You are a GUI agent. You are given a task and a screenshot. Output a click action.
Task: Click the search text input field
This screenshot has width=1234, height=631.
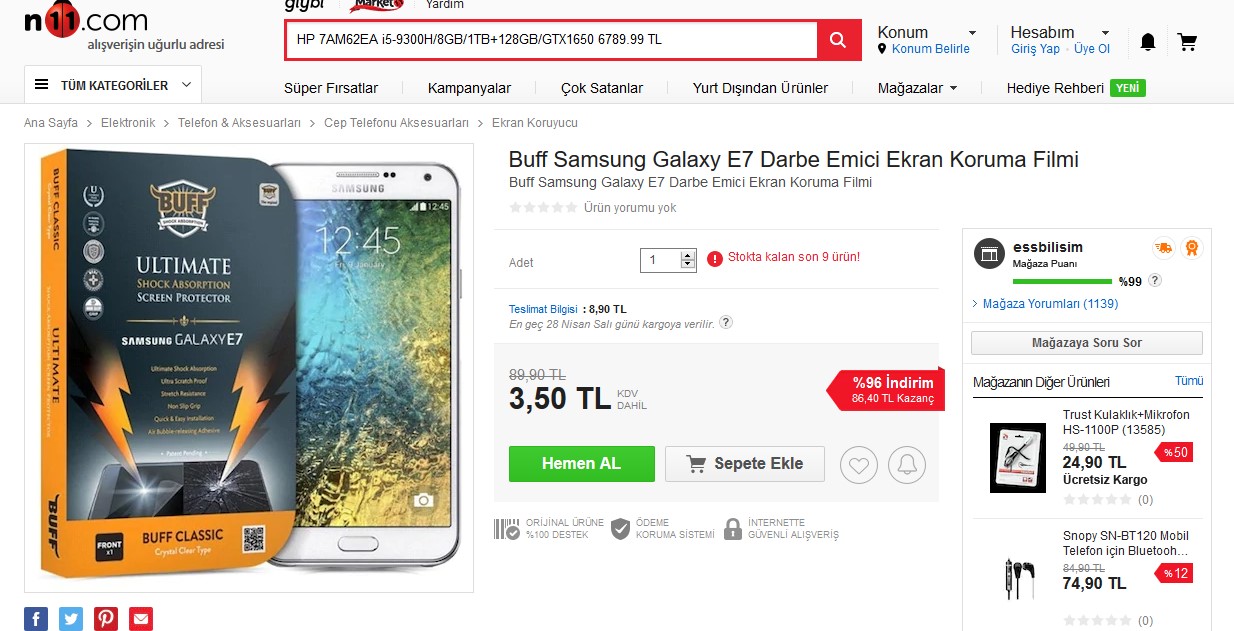551,40
